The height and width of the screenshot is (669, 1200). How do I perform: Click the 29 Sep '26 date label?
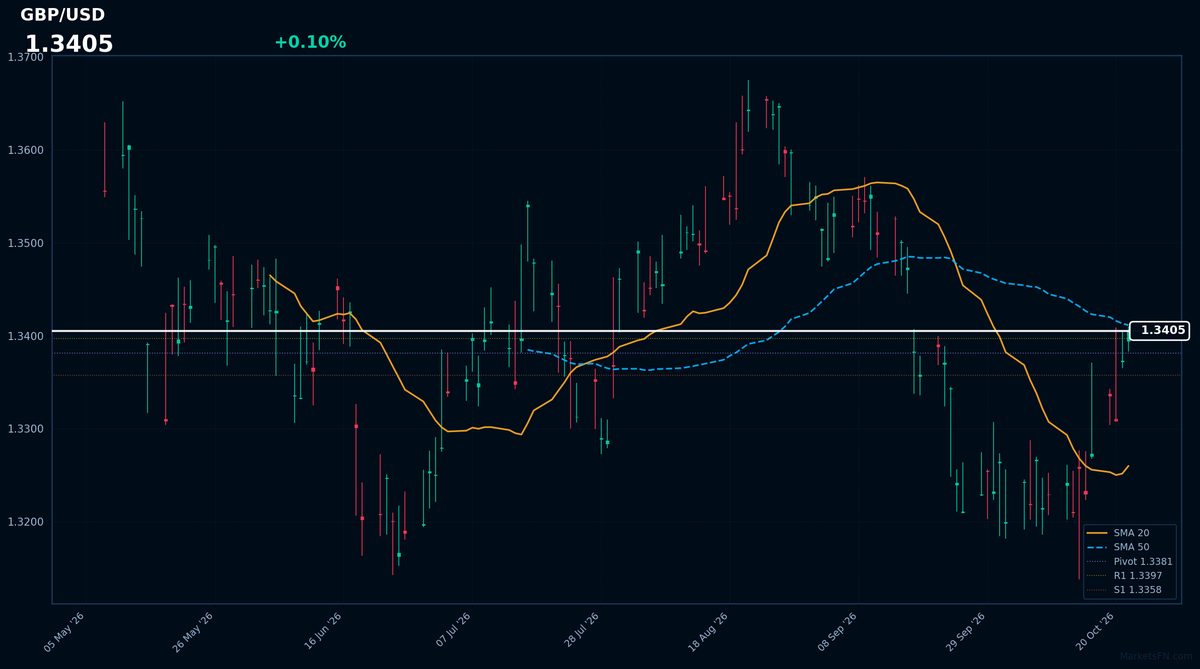pyautogui.click(x=966, y=632)
